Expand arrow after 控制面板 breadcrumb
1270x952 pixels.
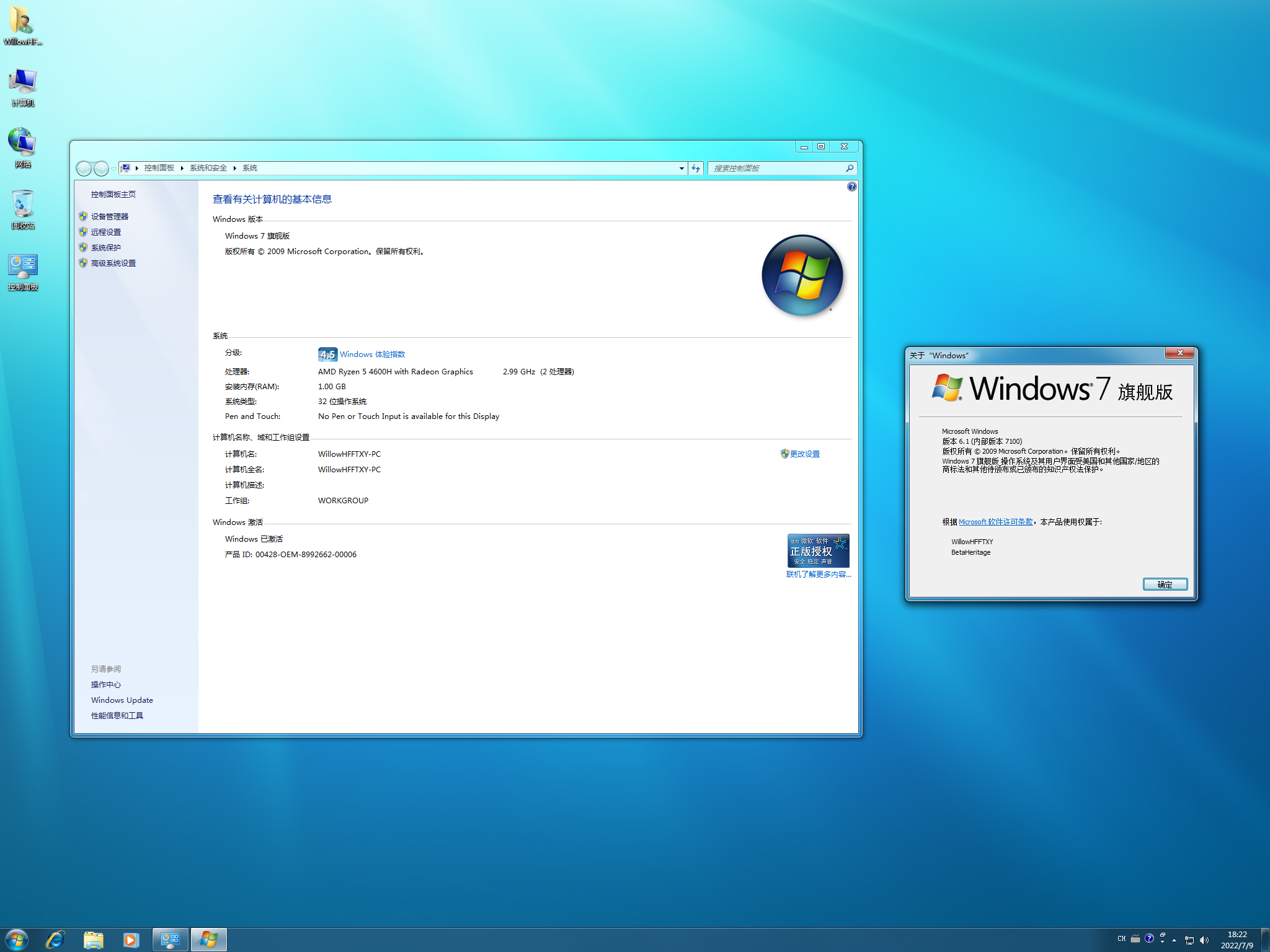click(182, 168)
